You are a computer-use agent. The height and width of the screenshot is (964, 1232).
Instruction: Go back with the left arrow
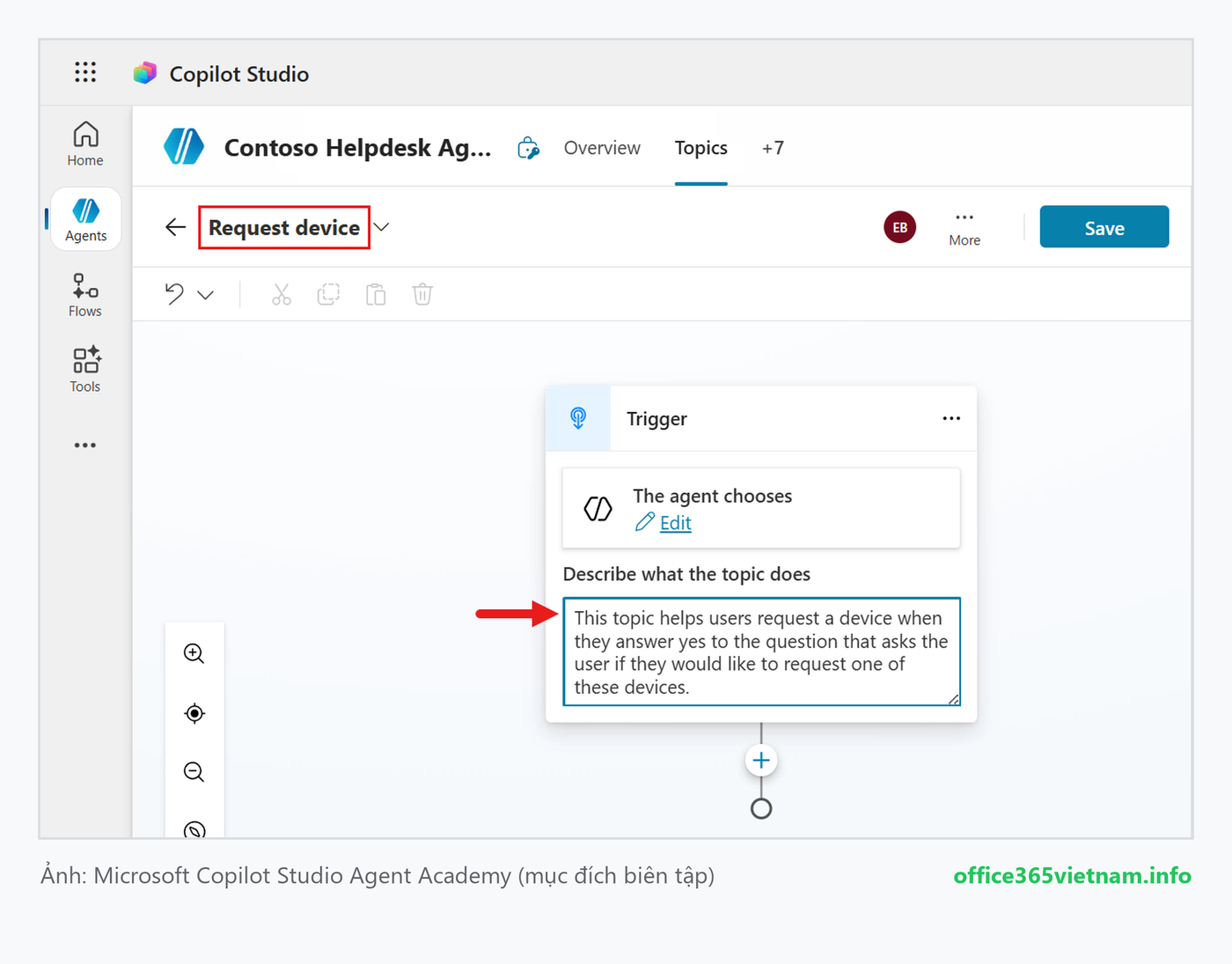tap(176, 227)
